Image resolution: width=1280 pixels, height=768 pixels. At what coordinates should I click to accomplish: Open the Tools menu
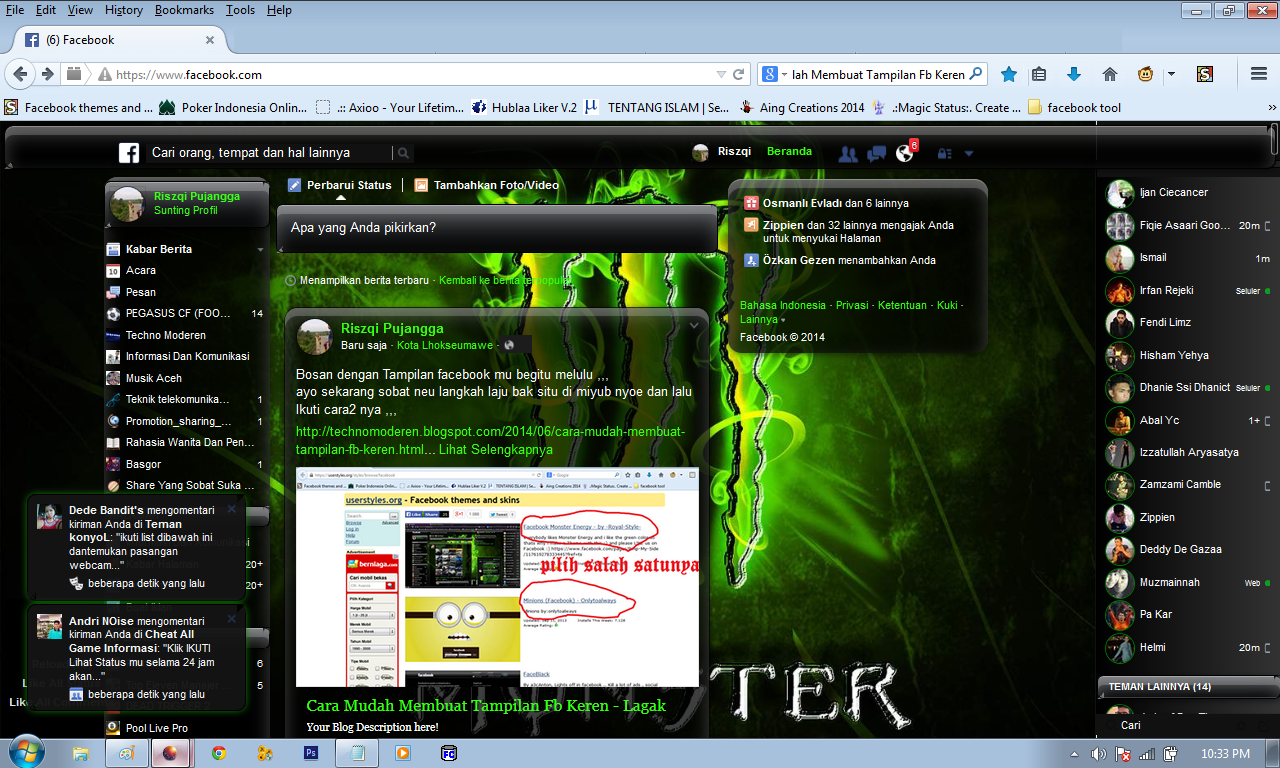(x=240, y=10)
